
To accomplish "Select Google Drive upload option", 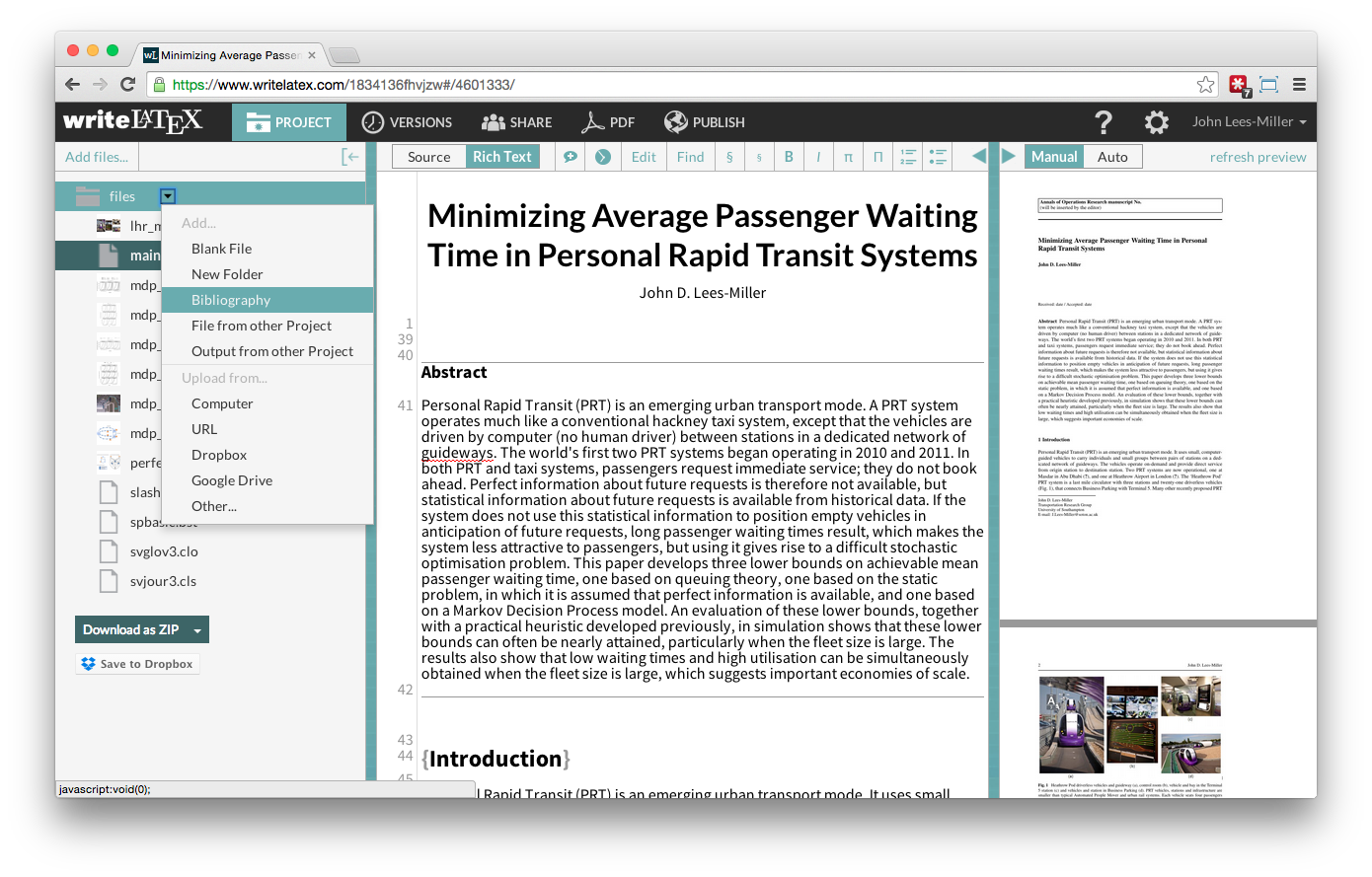I will tap(232, 480).
